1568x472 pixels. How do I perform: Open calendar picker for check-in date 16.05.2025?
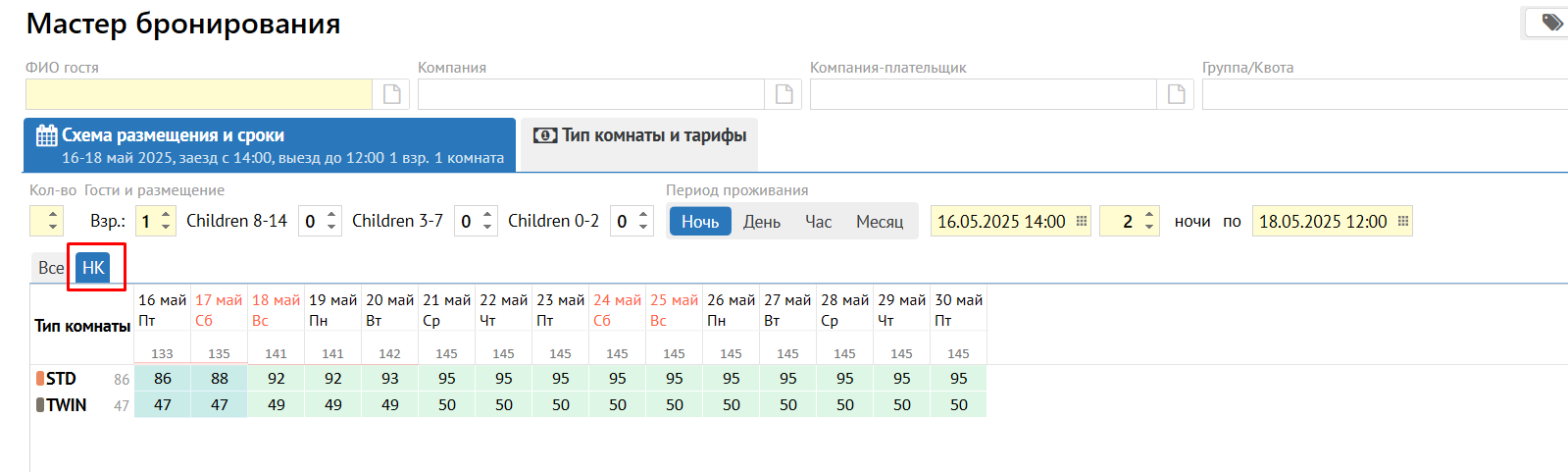pyautogui.click(x=1082, y=221)
